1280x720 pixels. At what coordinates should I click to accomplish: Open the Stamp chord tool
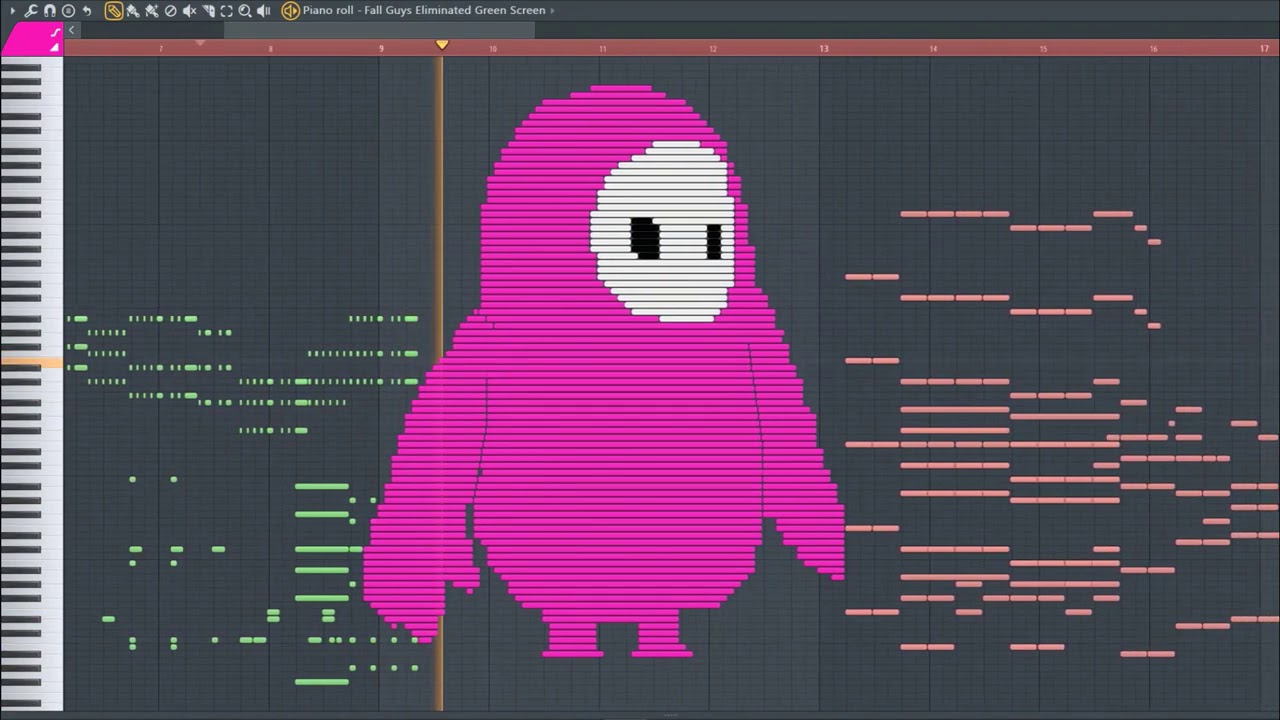coord(68,11)
